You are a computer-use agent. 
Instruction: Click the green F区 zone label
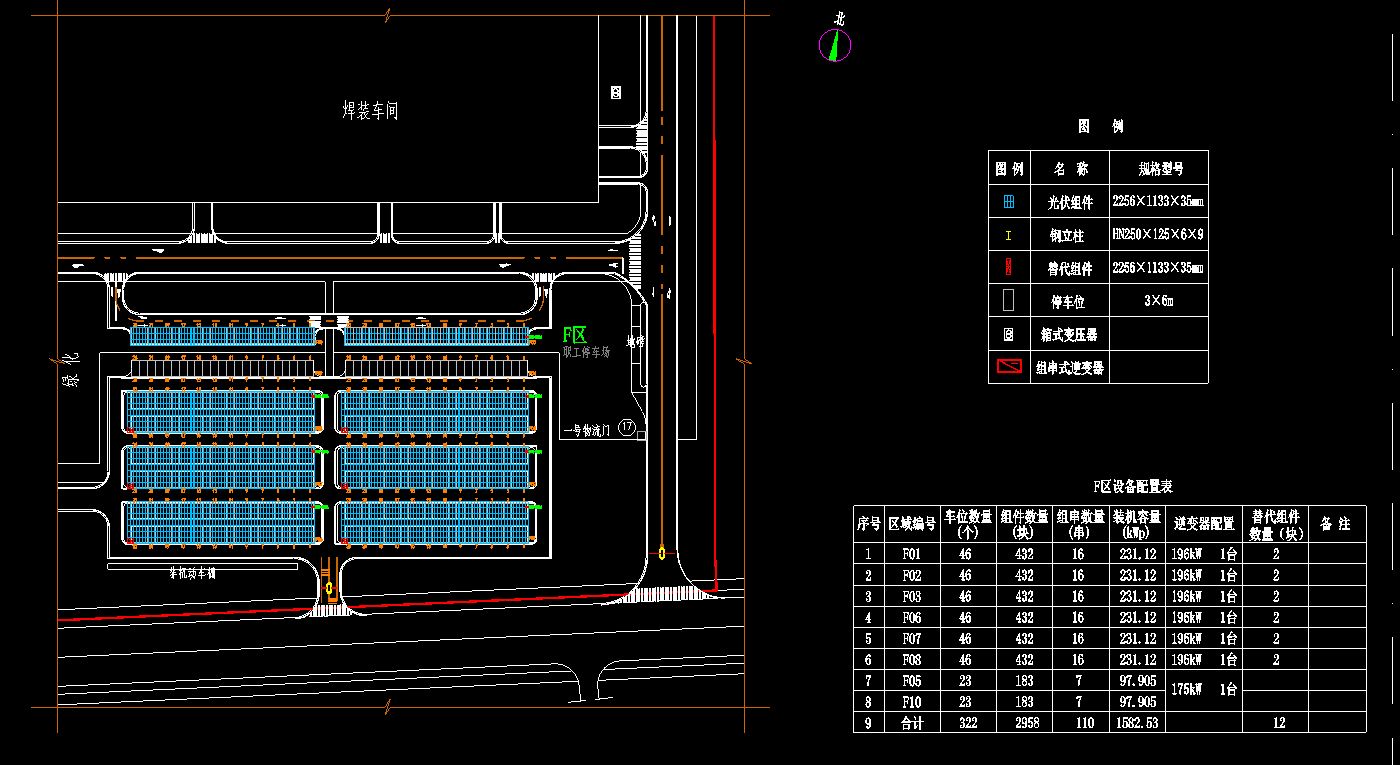pos(574,335)
